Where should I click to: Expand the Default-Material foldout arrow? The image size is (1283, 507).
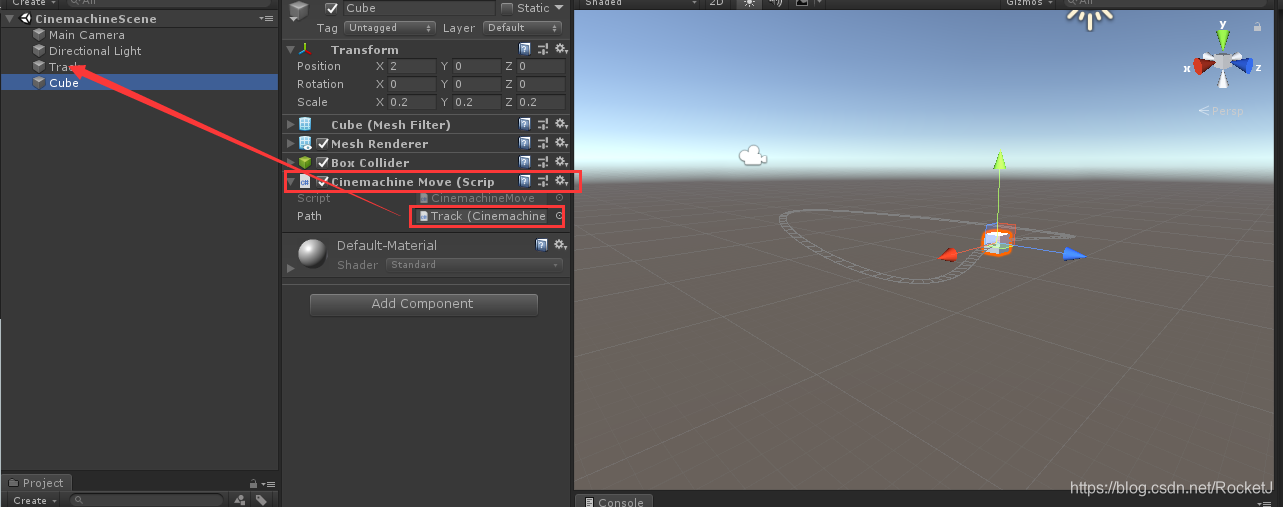tap(291, 268)
